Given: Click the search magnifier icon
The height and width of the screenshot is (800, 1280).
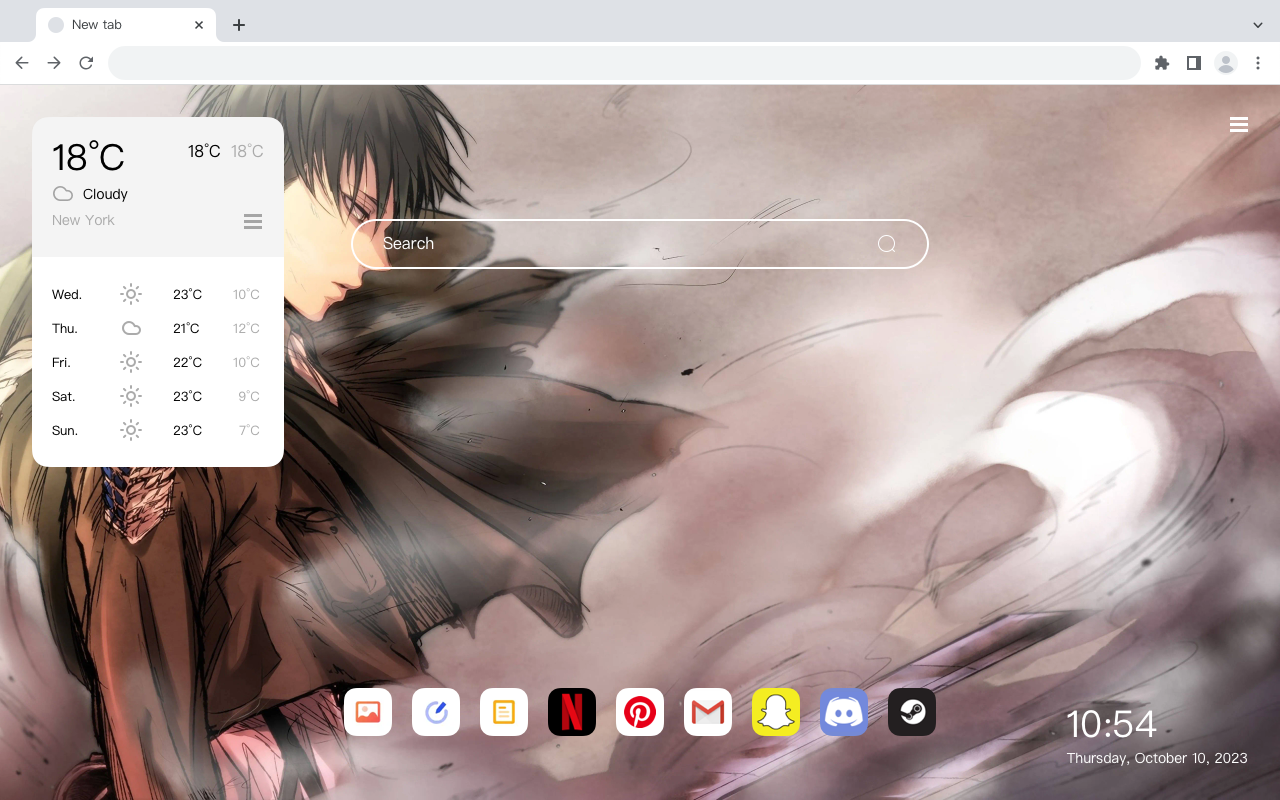Looking at the screenshot, I should point(887,244).
